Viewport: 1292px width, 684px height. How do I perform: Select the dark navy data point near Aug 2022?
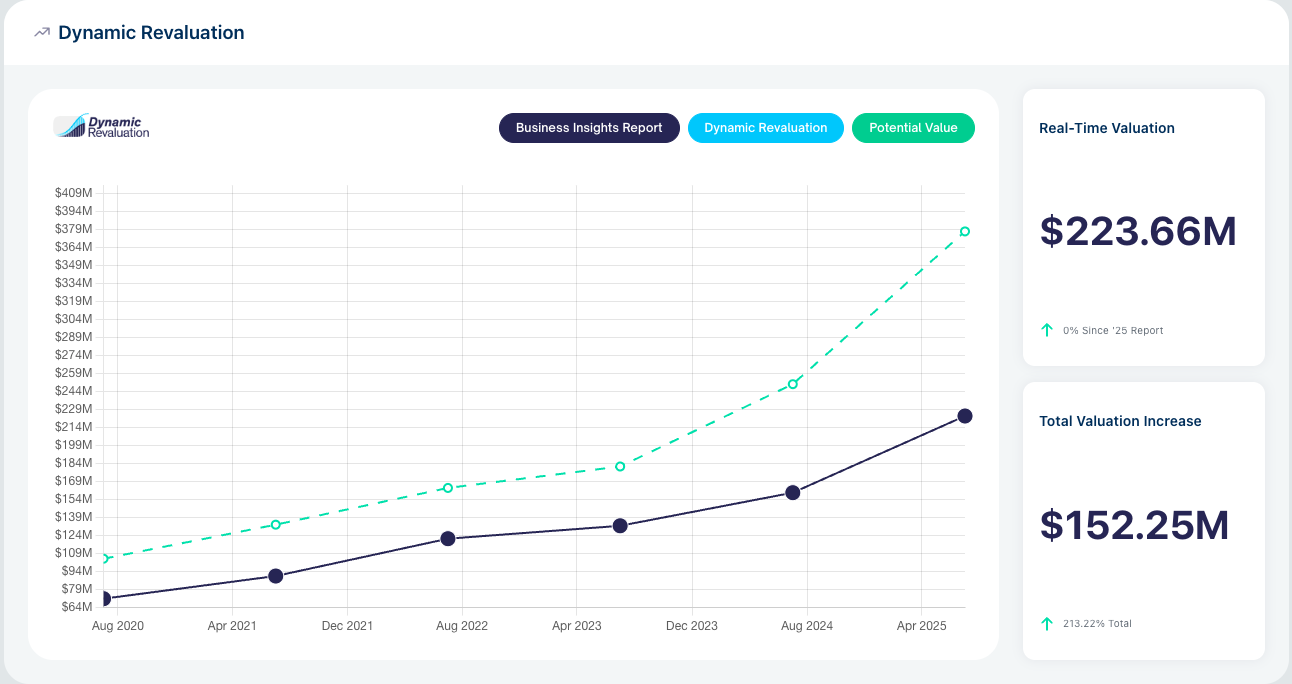click(x=448, y=538)
